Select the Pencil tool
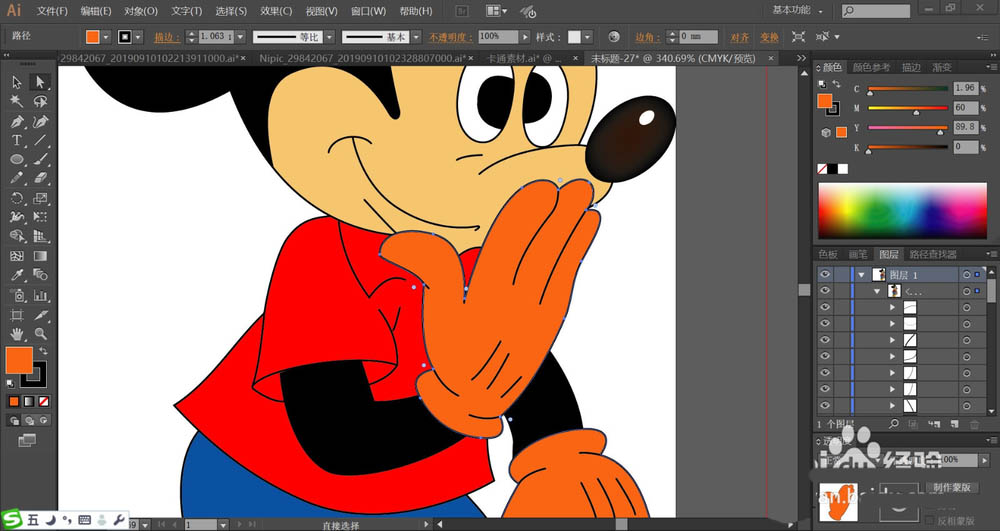The height and width of the screenshot is (531, 1000). pos(17,178)
